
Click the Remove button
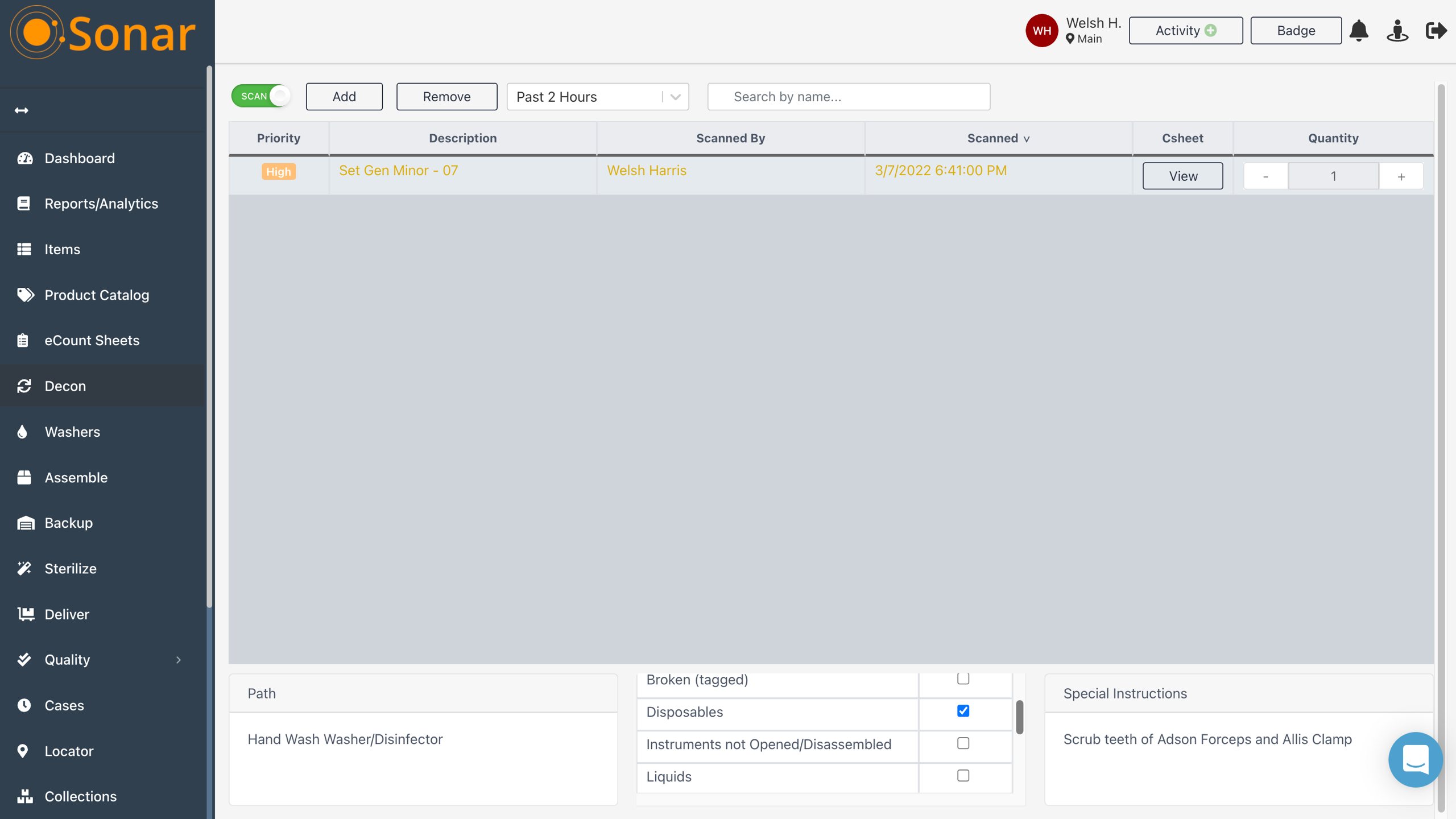coord(446,97)
